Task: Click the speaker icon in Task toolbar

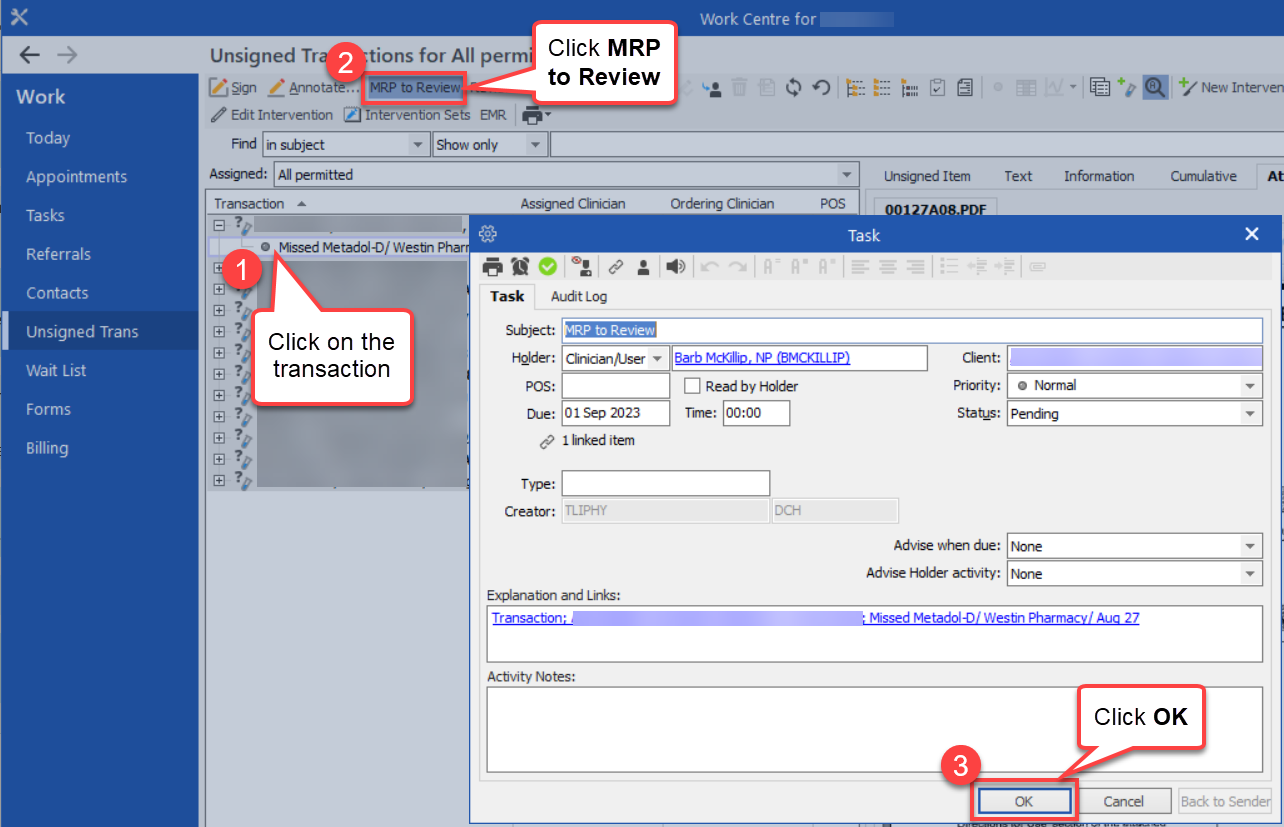Action: coord(676,267)
